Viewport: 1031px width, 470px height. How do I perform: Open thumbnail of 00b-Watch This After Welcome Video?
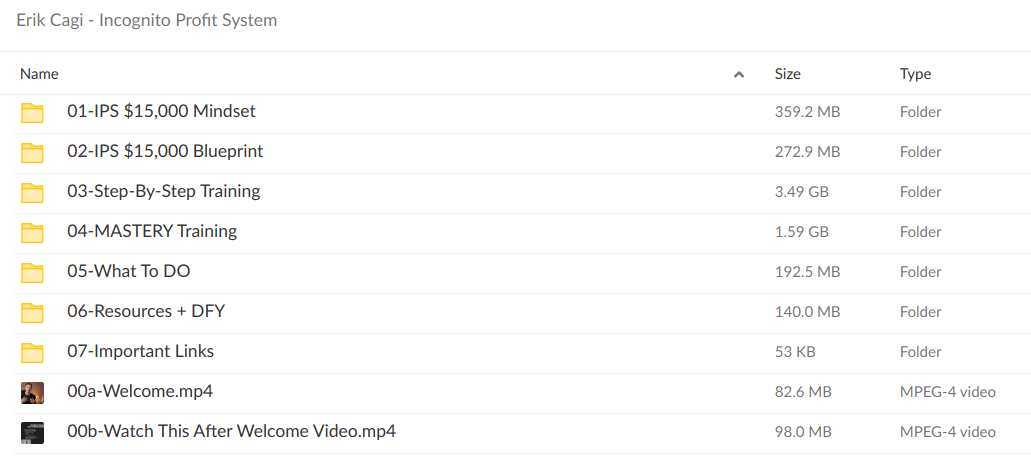point(33,432)
